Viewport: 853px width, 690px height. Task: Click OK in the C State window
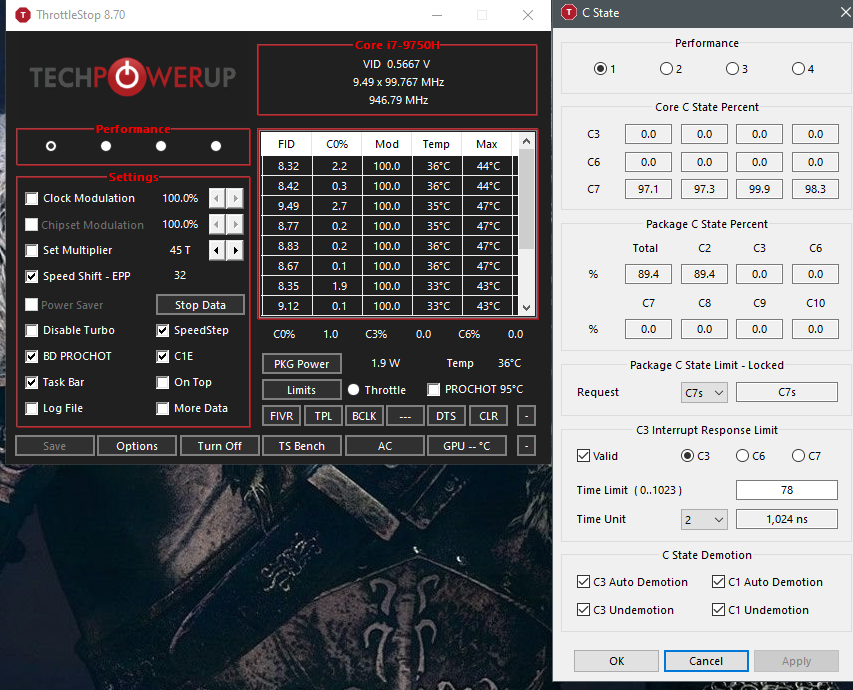(x=616, y=661)
